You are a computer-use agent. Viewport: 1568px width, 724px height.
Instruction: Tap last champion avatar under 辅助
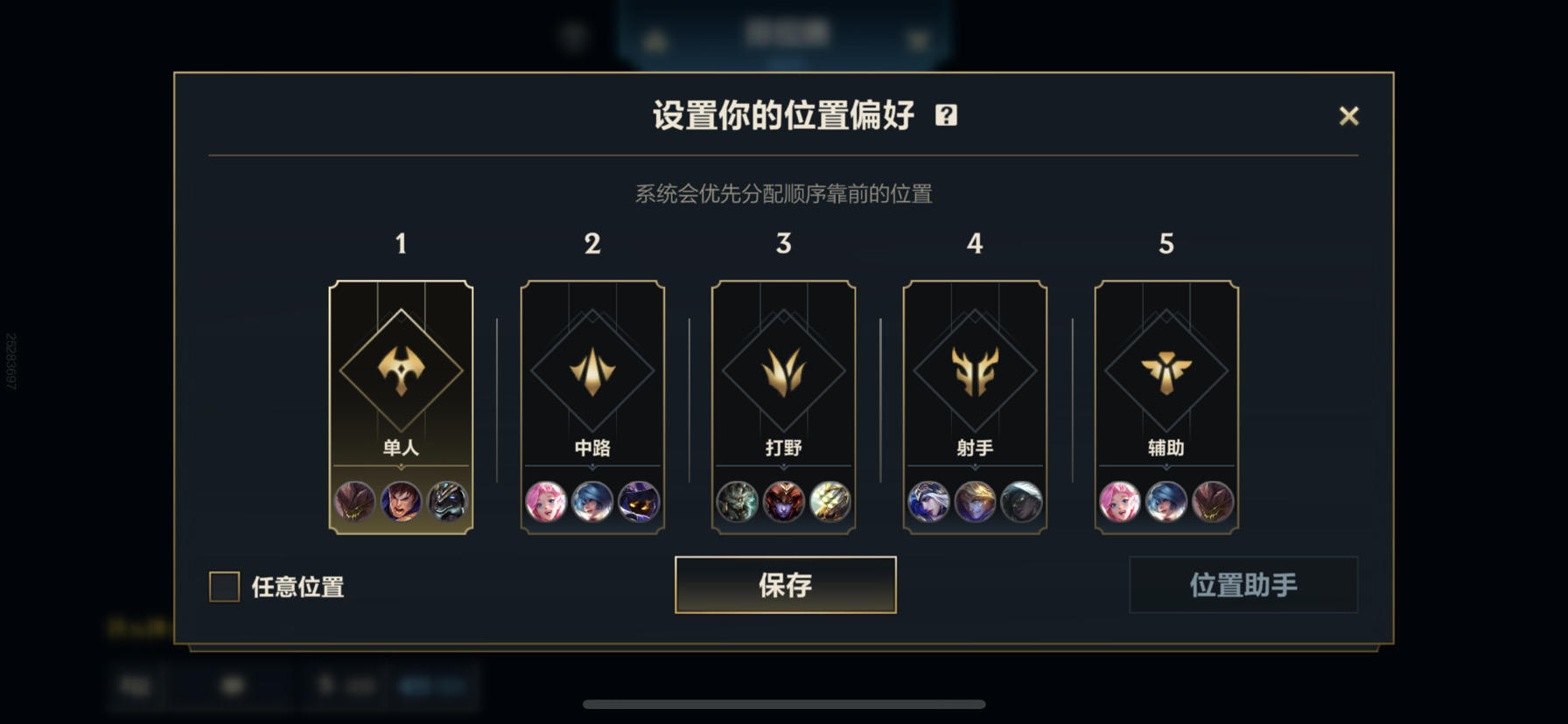coord(1213,502)
